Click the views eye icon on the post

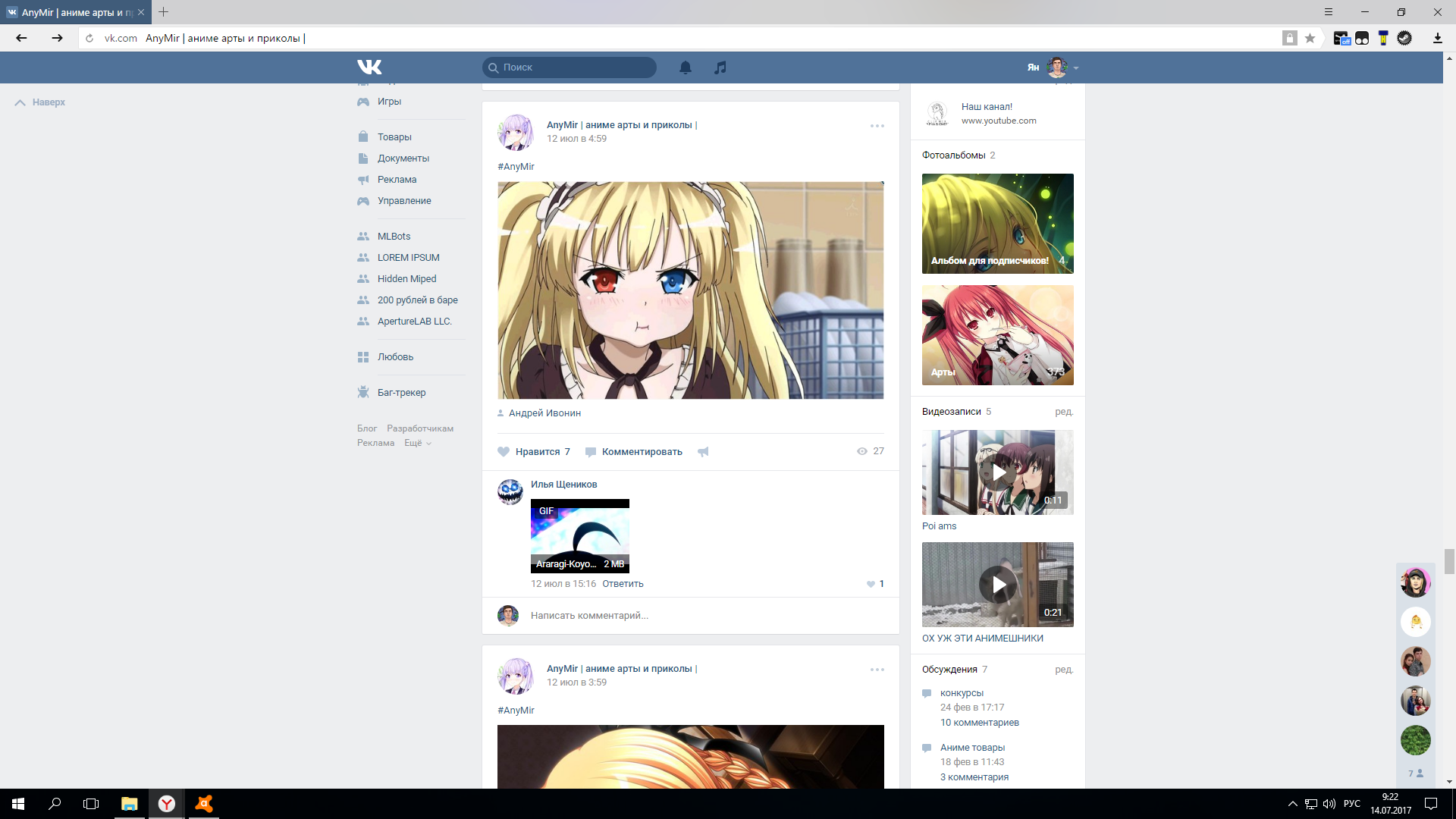point(861,451)
